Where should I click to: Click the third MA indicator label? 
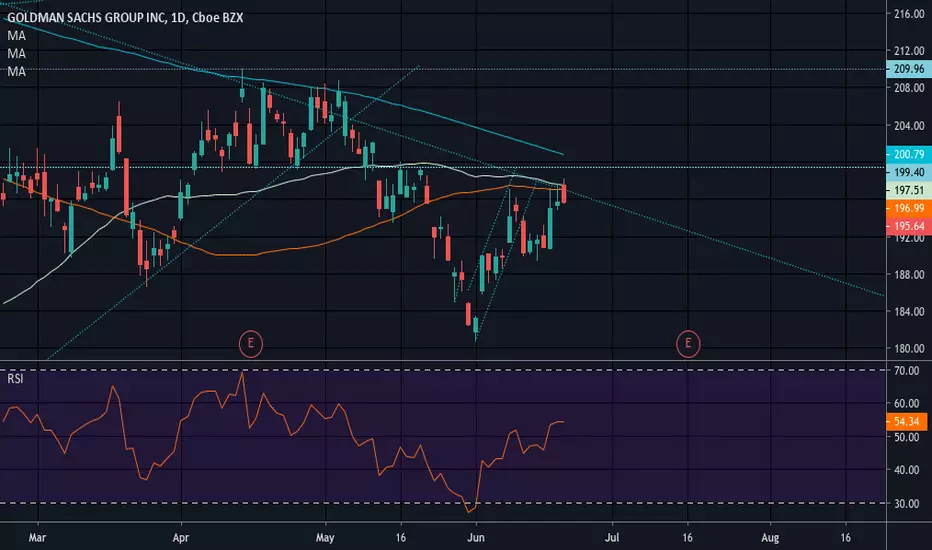coord(17,71)
